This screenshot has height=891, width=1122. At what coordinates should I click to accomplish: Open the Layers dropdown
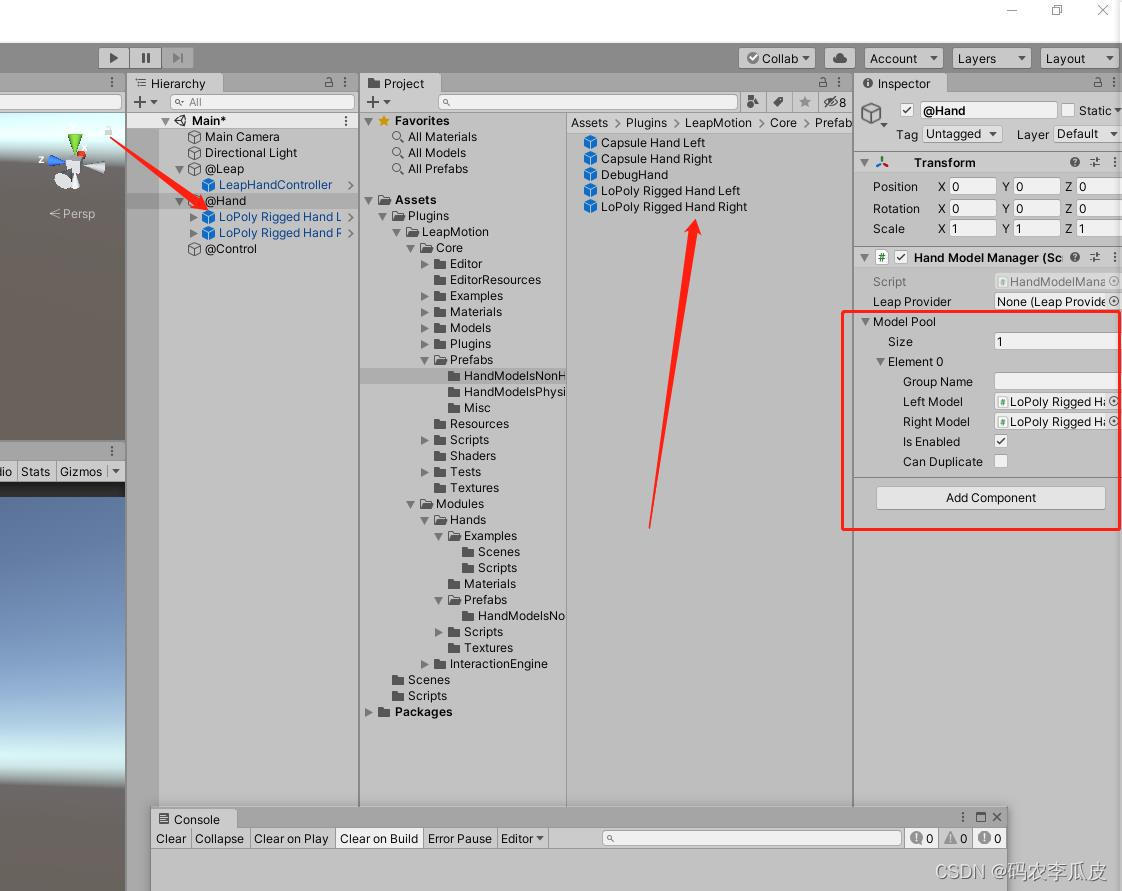991,59
